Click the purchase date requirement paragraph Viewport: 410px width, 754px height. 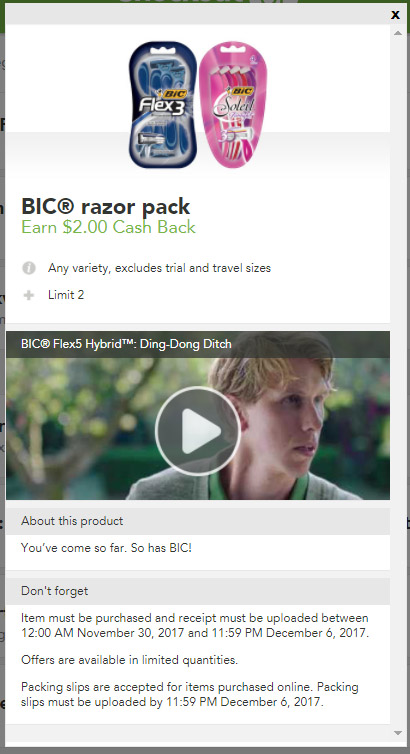[195, 625]
